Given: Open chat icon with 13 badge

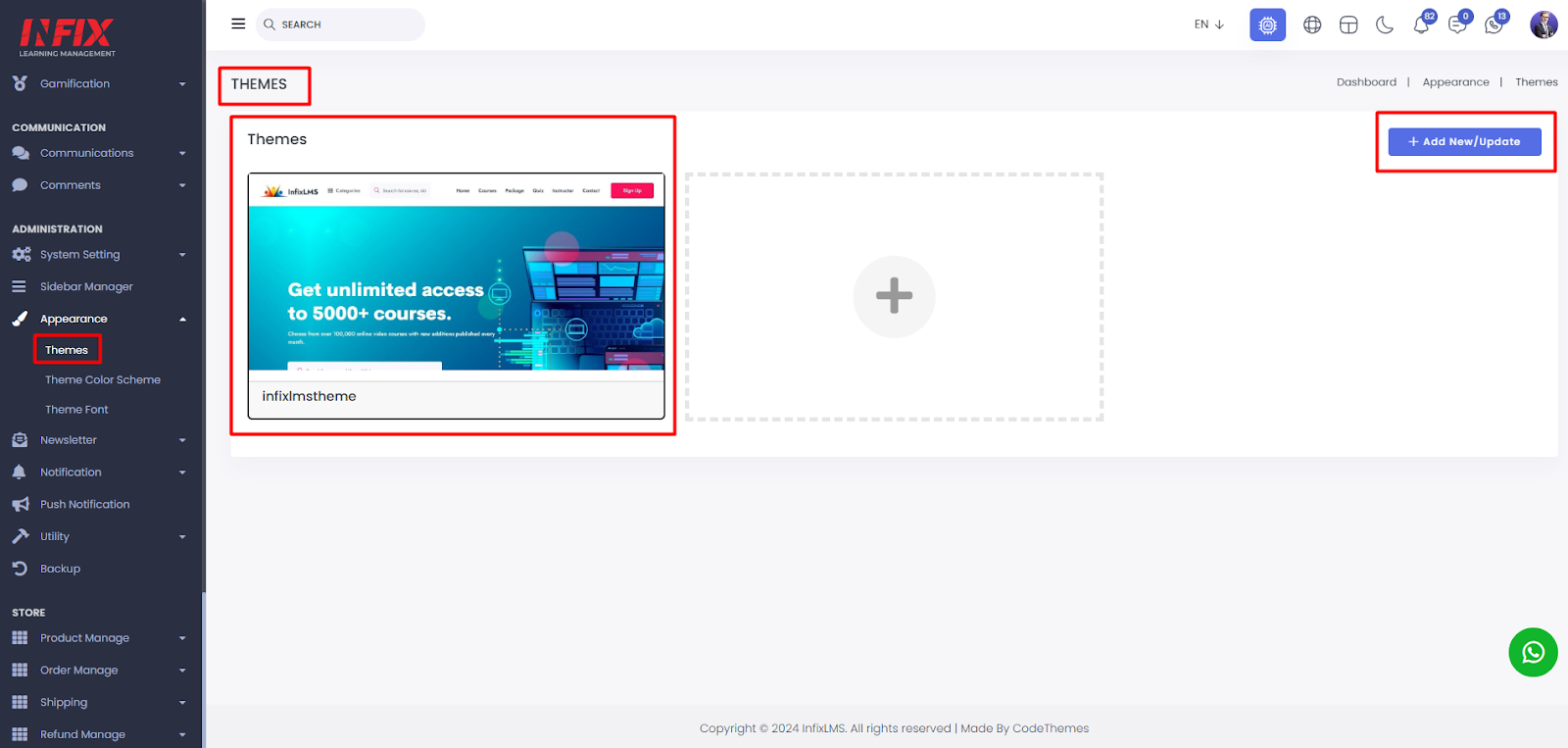Looking at the screenshot, I should (x=1494, y=24).
